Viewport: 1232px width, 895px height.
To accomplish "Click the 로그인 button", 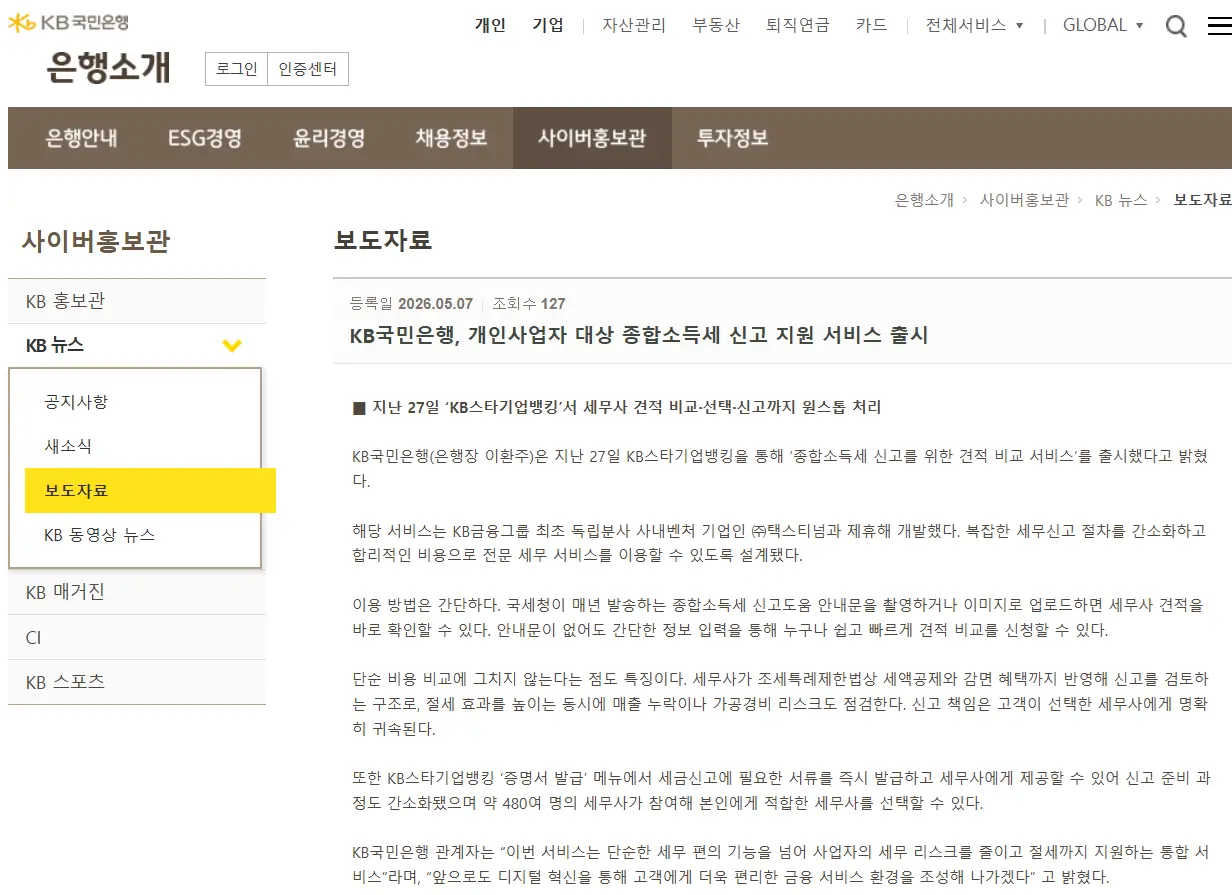I will pyautogui.click(x=237, y=69).
